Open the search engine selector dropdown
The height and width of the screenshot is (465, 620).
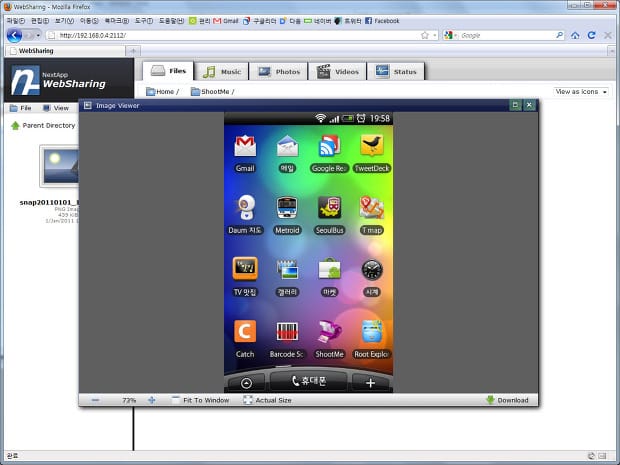coord(450,36)
